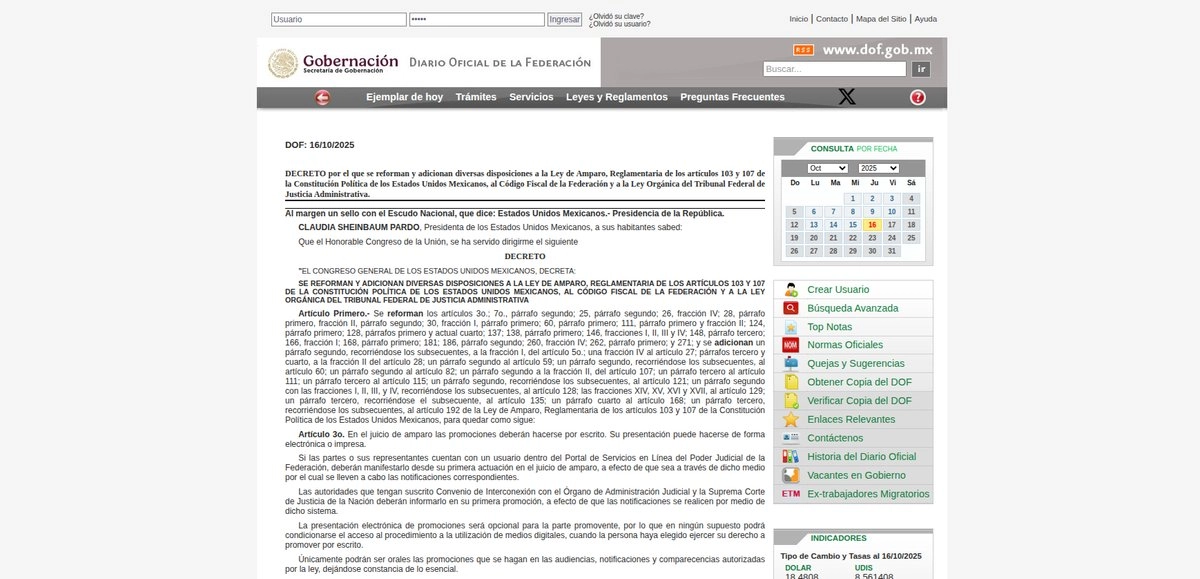Click inside the Usuario input field
This screenshot has width=1200, height=579.
[335, 18]
